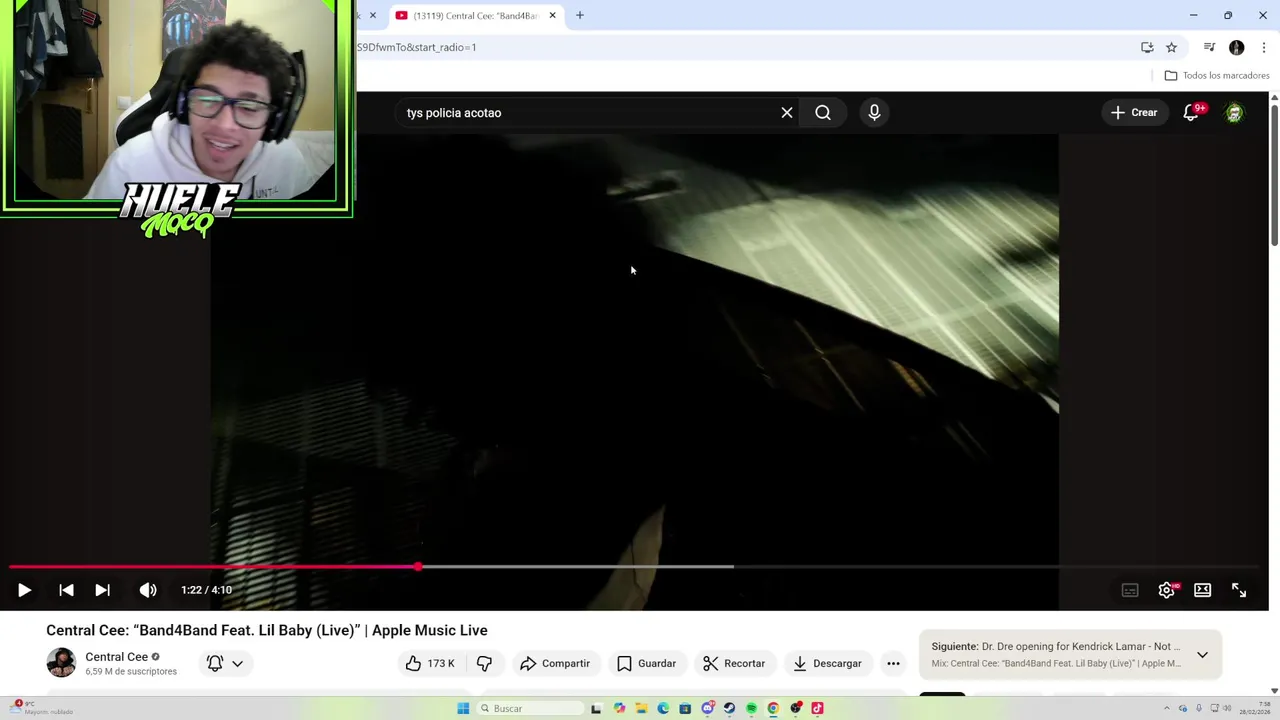Click the Recortar clip button
1280x720 pixels.
733,663
